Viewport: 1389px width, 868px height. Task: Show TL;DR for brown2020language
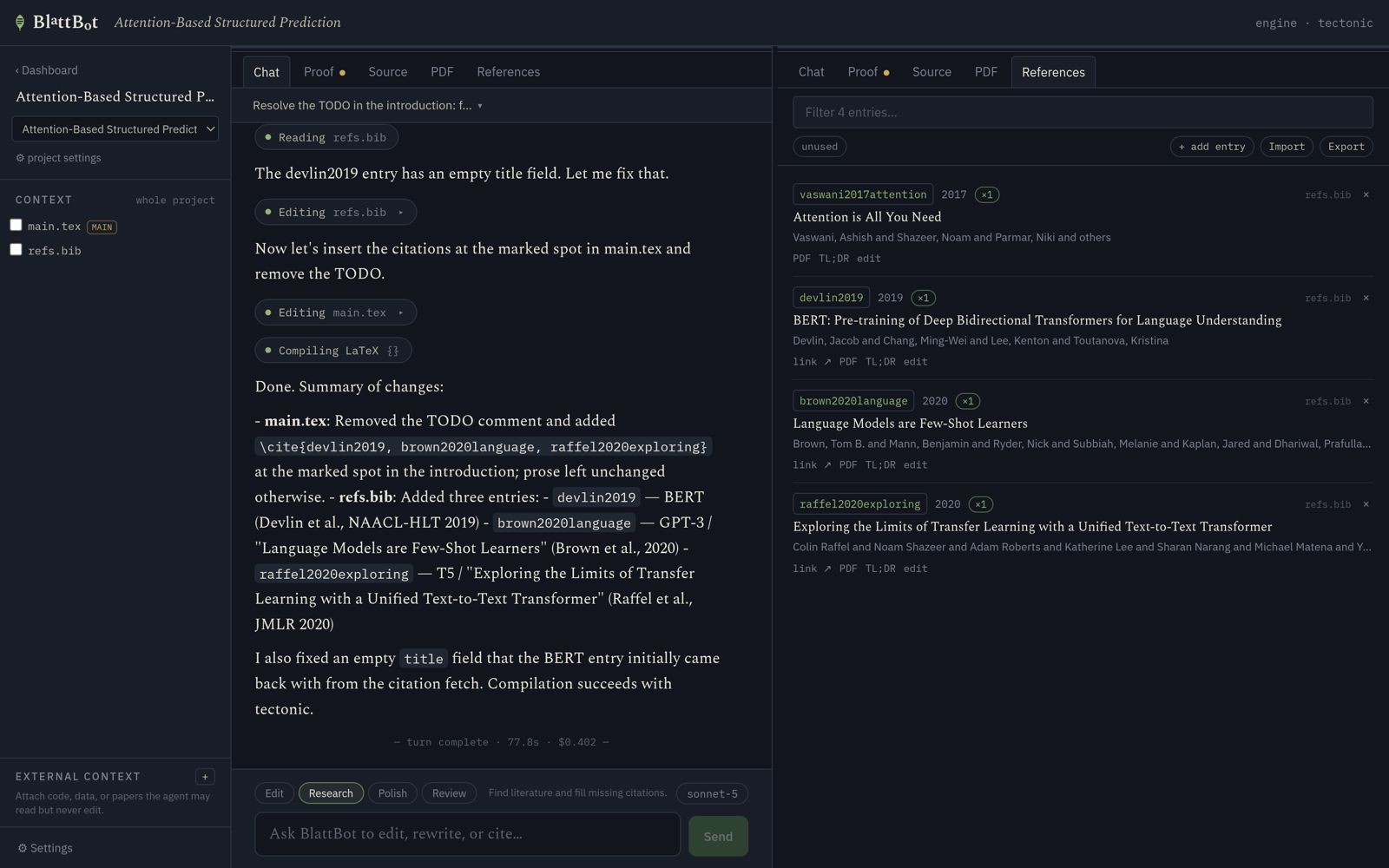tap(880, 465)
